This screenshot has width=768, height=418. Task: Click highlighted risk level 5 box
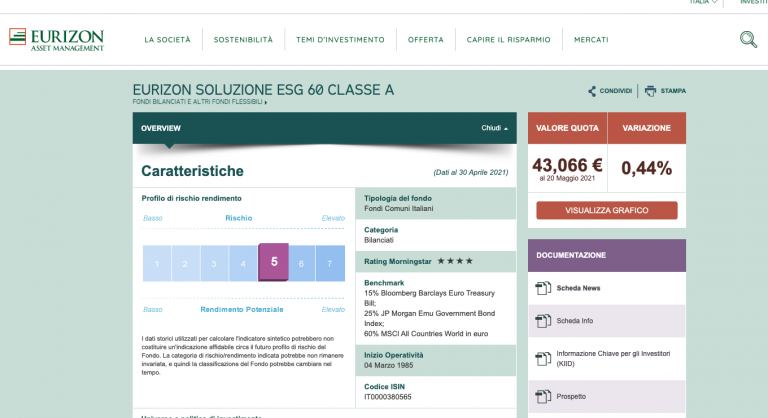coord(273,262)
